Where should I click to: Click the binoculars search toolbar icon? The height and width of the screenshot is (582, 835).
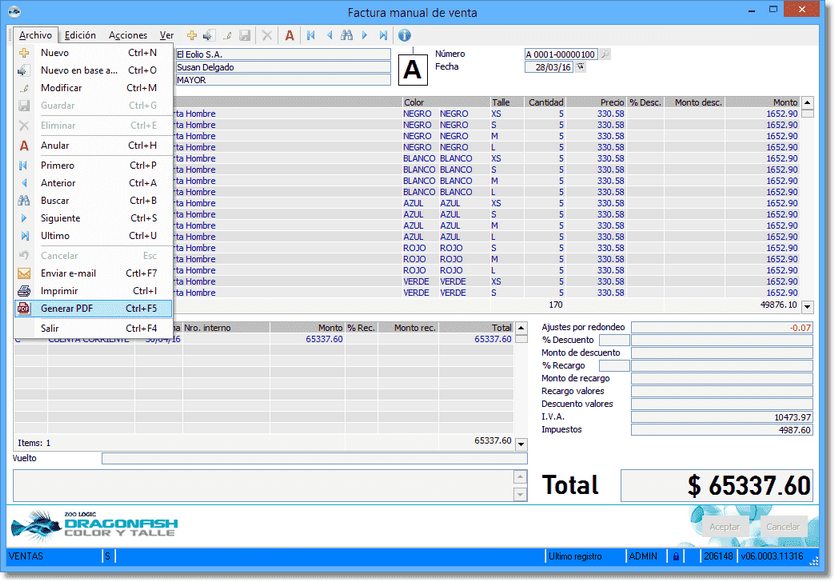pos(347,36)
